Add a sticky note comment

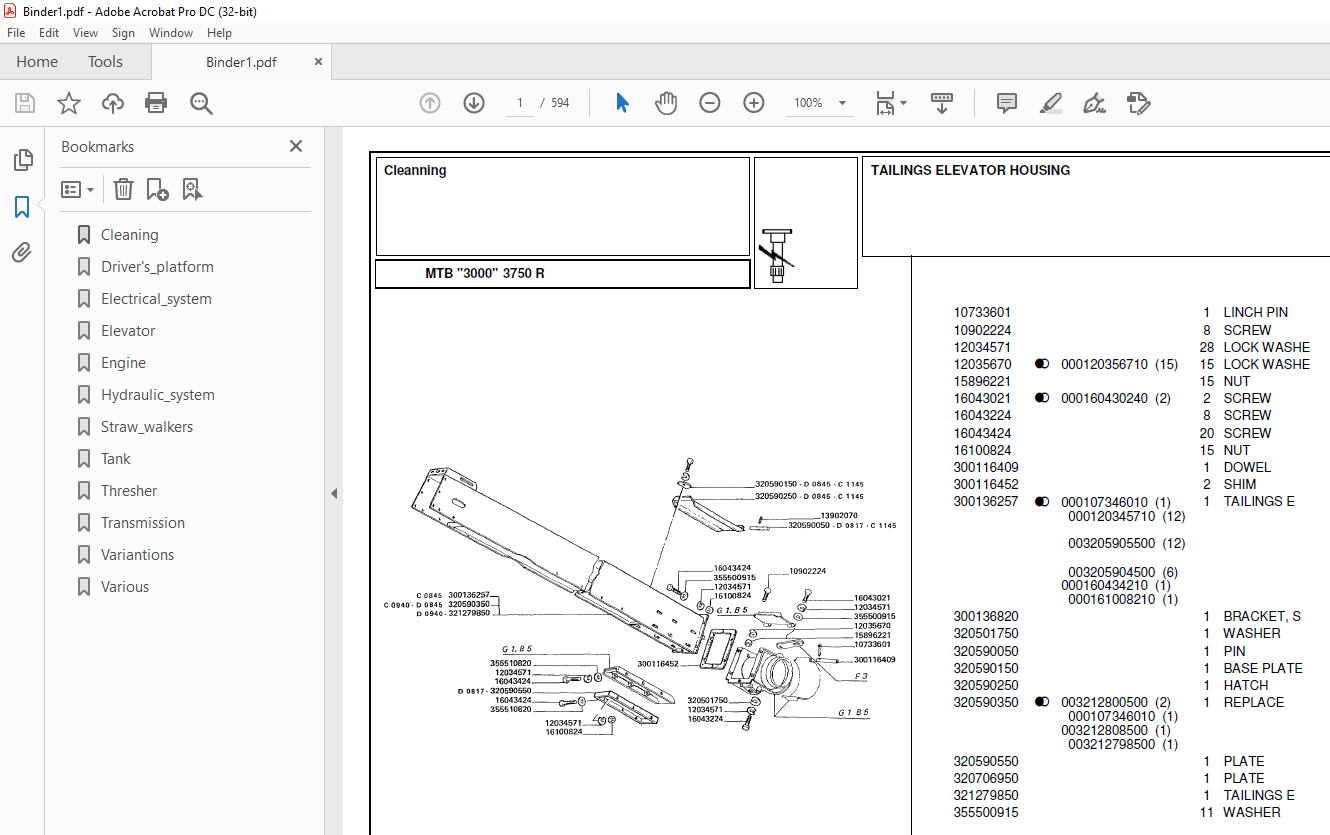pyautogui.click(x=1007, y=103)
